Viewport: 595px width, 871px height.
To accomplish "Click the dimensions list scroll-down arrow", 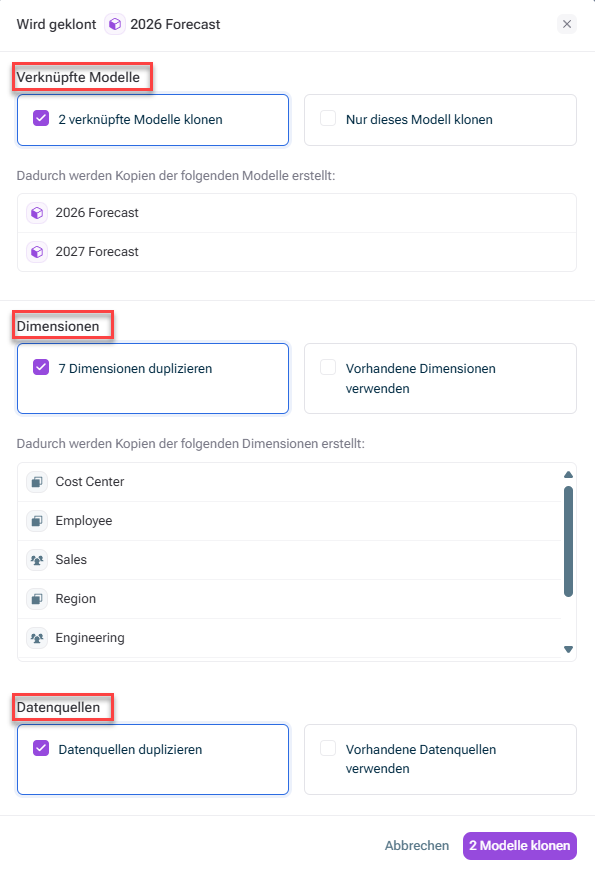I will click(x=568, y=649).
